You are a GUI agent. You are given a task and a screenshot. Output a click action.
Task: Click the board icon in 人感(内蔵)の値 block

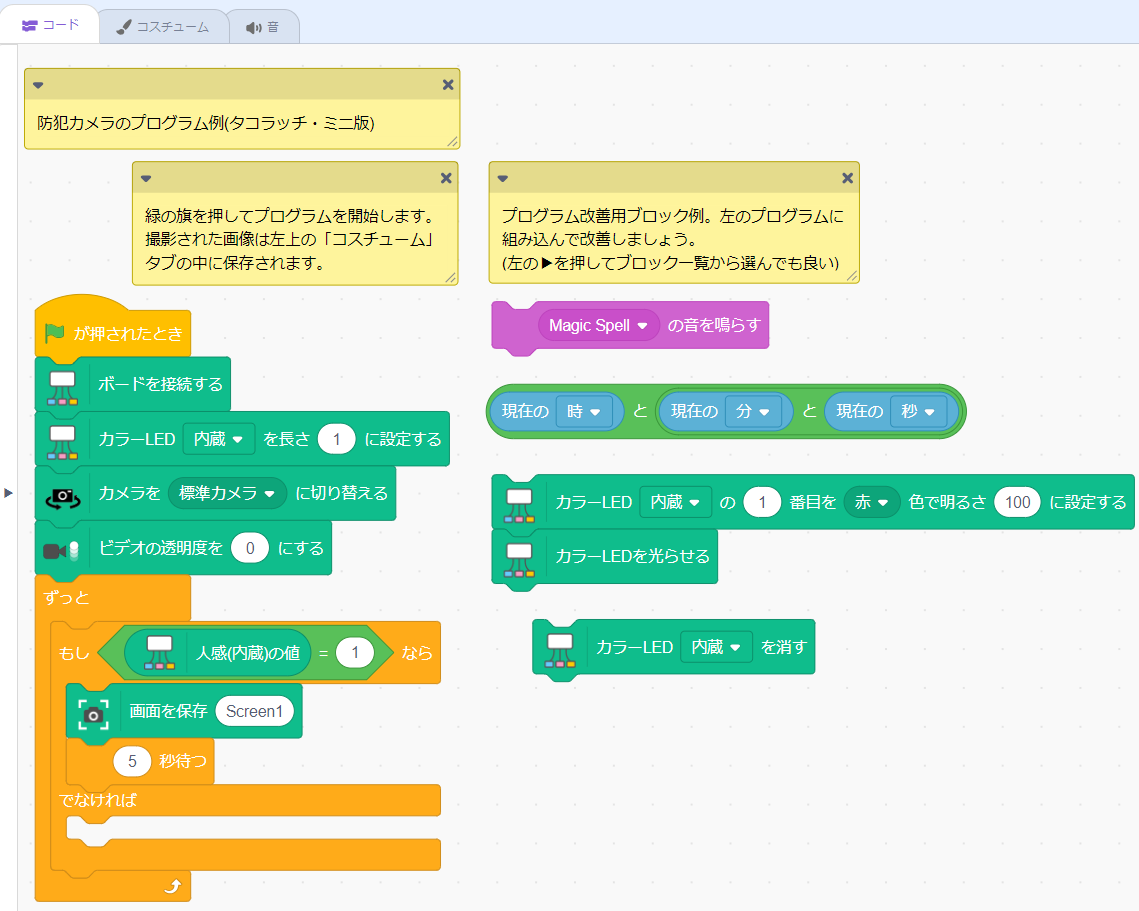tap(160, 653)
